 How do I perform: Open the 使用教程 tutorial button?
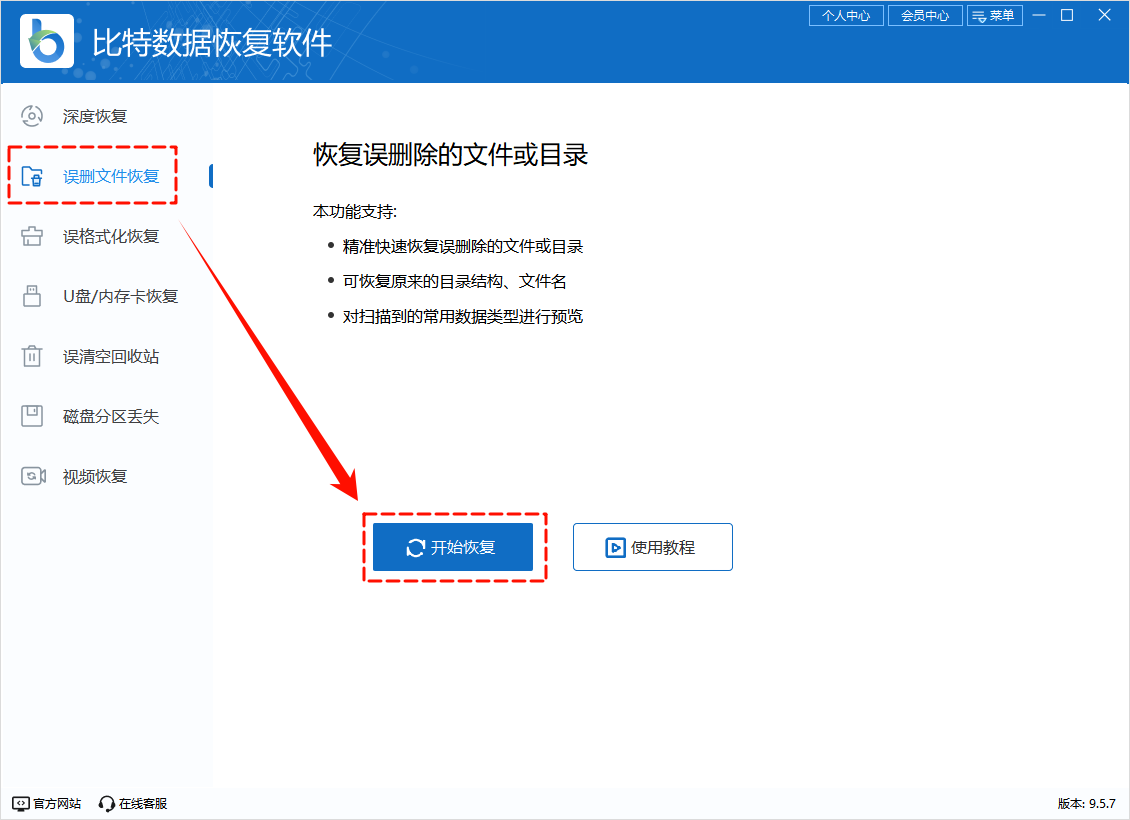[x=653, y=548]
